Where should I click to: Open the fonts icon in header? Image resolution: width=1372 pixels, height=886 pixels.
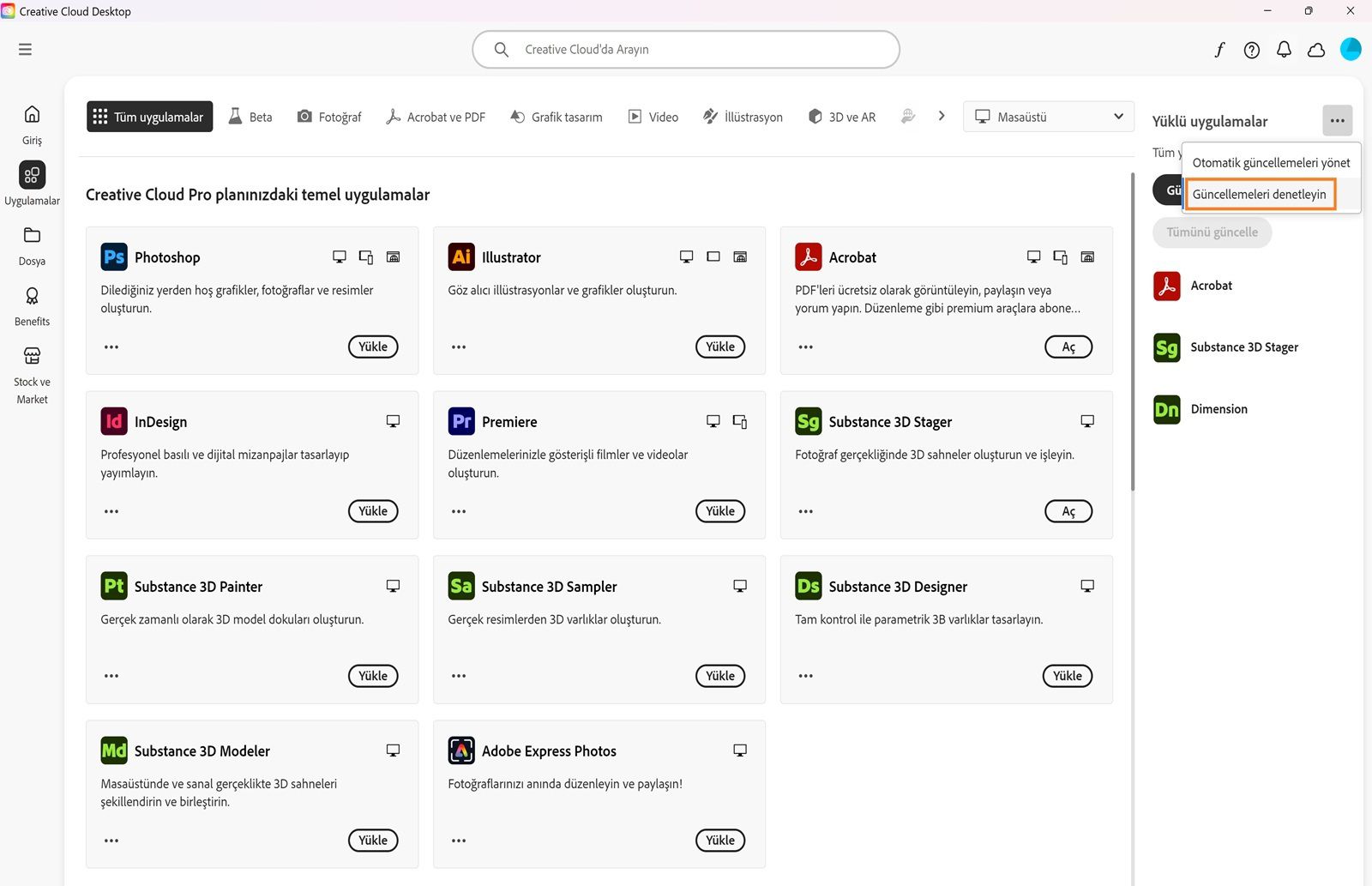coord(1219,50)
